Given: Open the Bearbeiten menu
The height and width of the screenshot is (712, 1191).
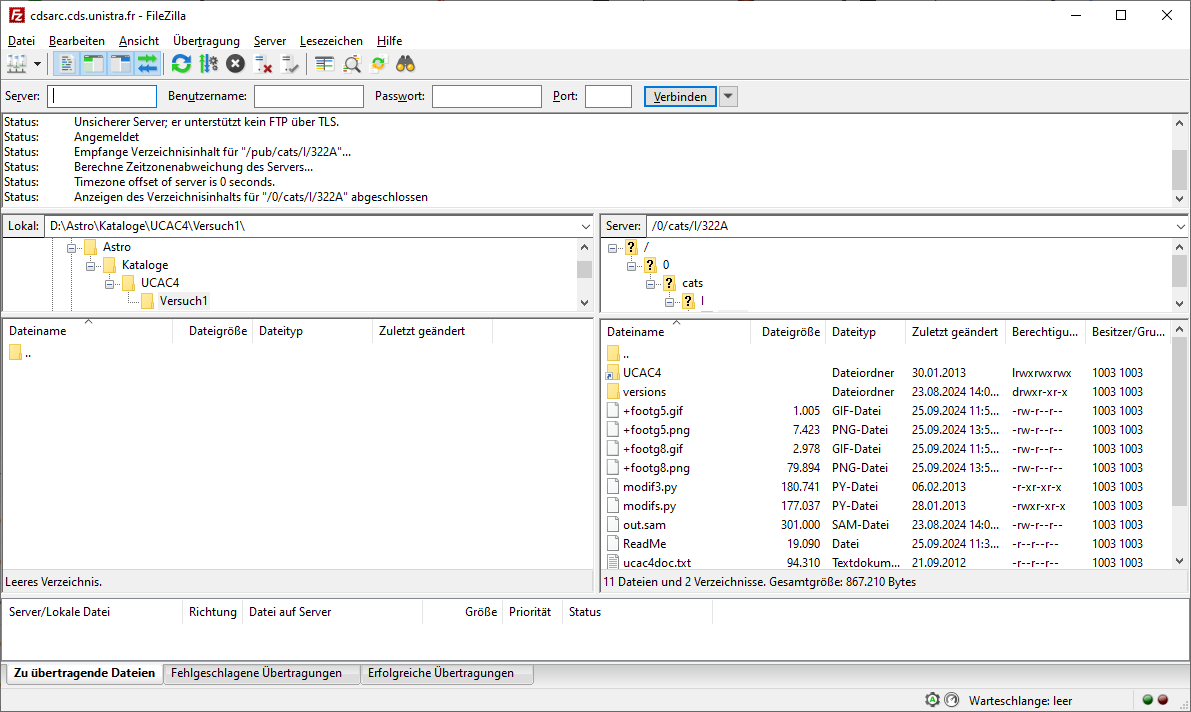Looking at the screenshot, I should pos(77,41).
